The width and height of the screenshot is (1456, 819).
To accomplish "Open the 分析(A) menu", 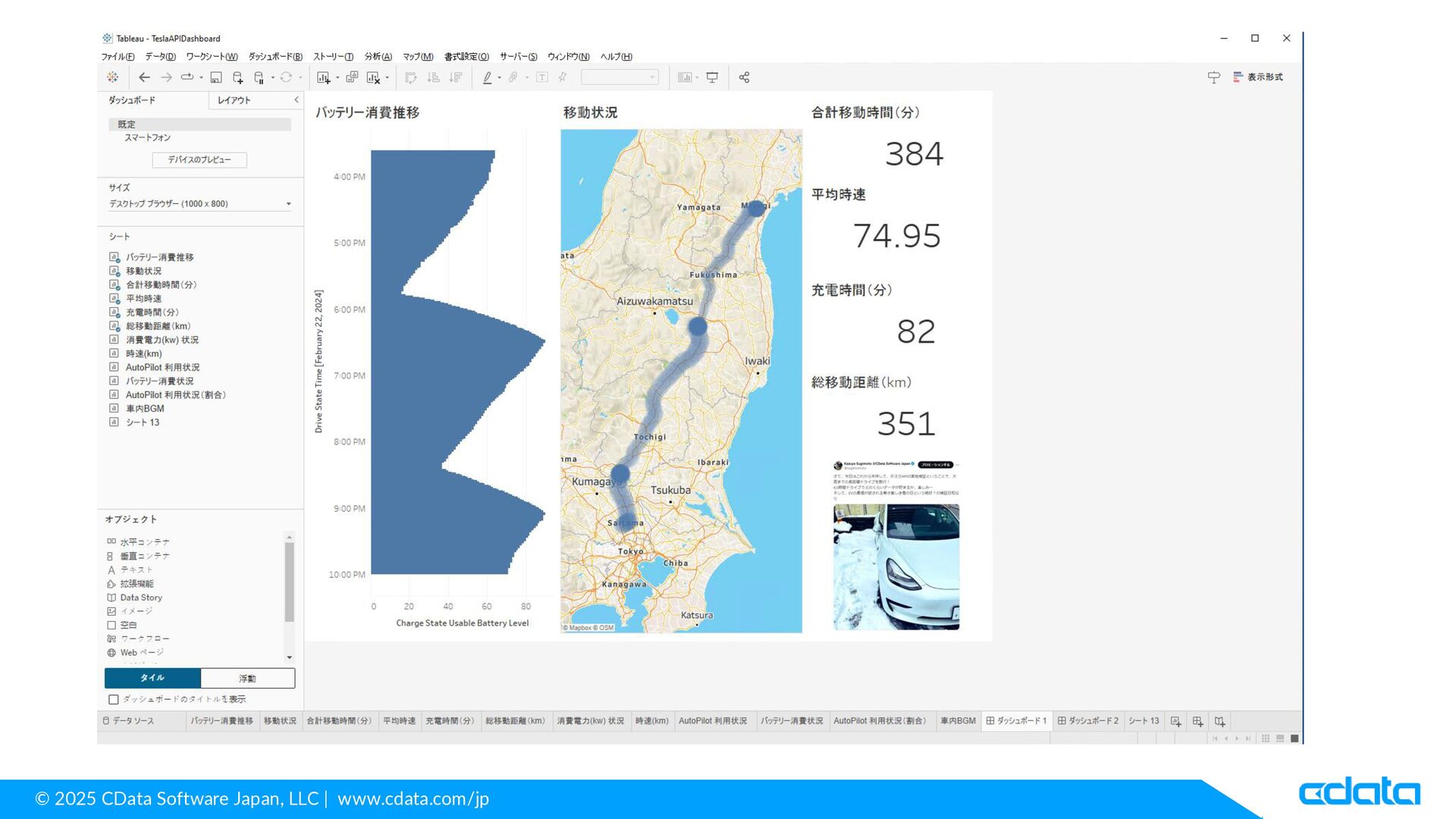I will coord(378,57).
